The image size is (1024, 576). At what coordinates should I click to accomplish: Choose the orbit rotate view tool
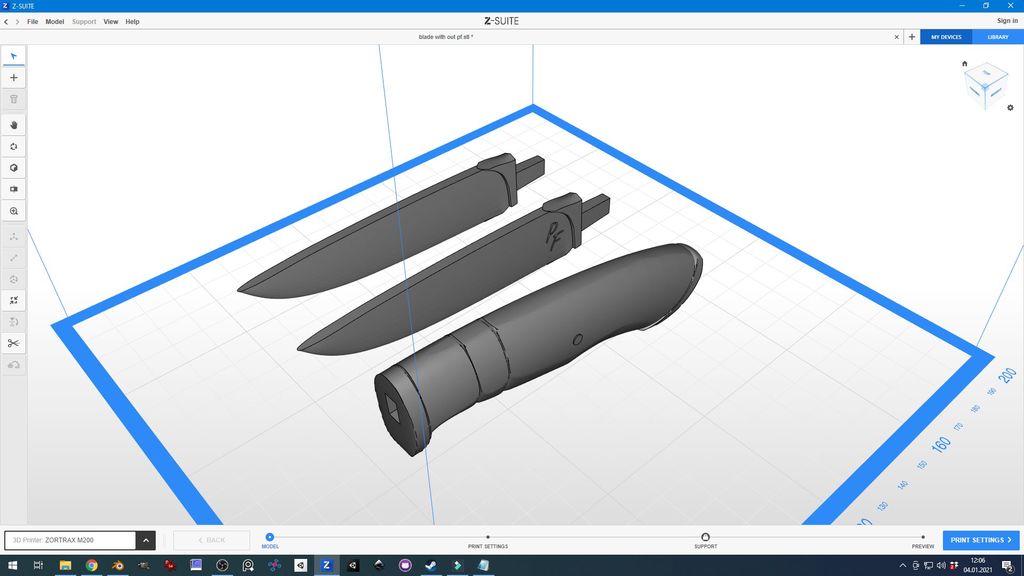point(14,146)
